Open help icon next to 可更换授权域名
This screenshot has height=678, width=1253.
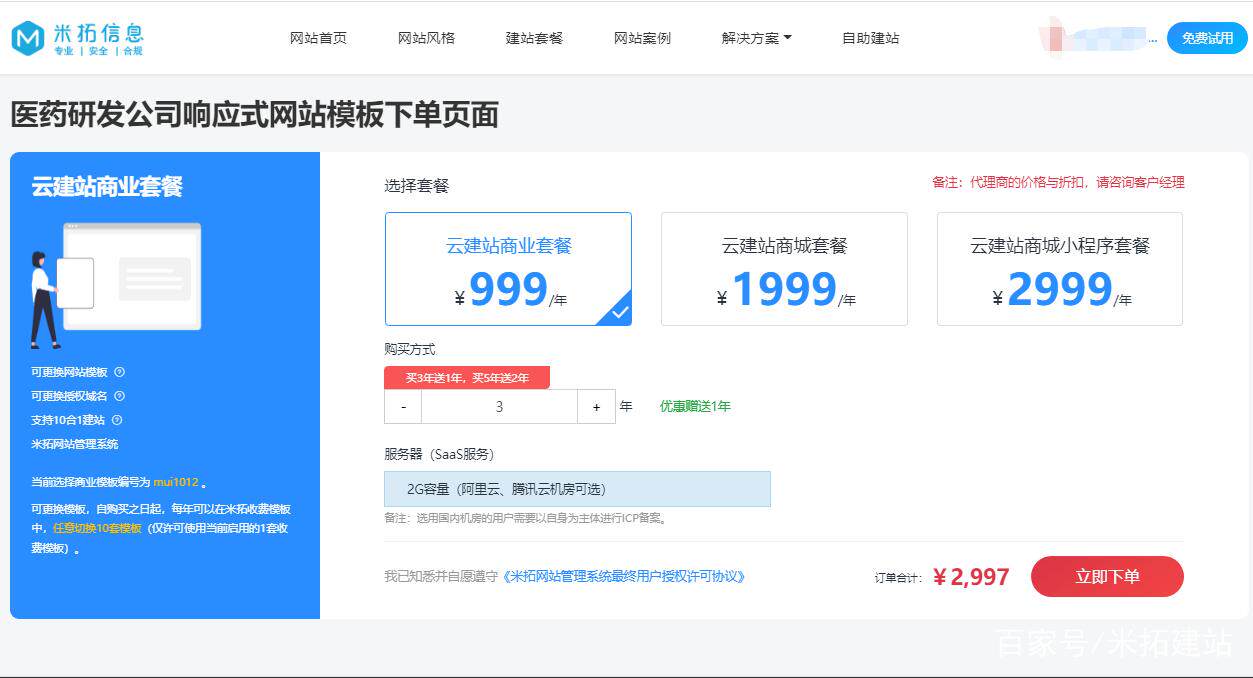point(120,396)
